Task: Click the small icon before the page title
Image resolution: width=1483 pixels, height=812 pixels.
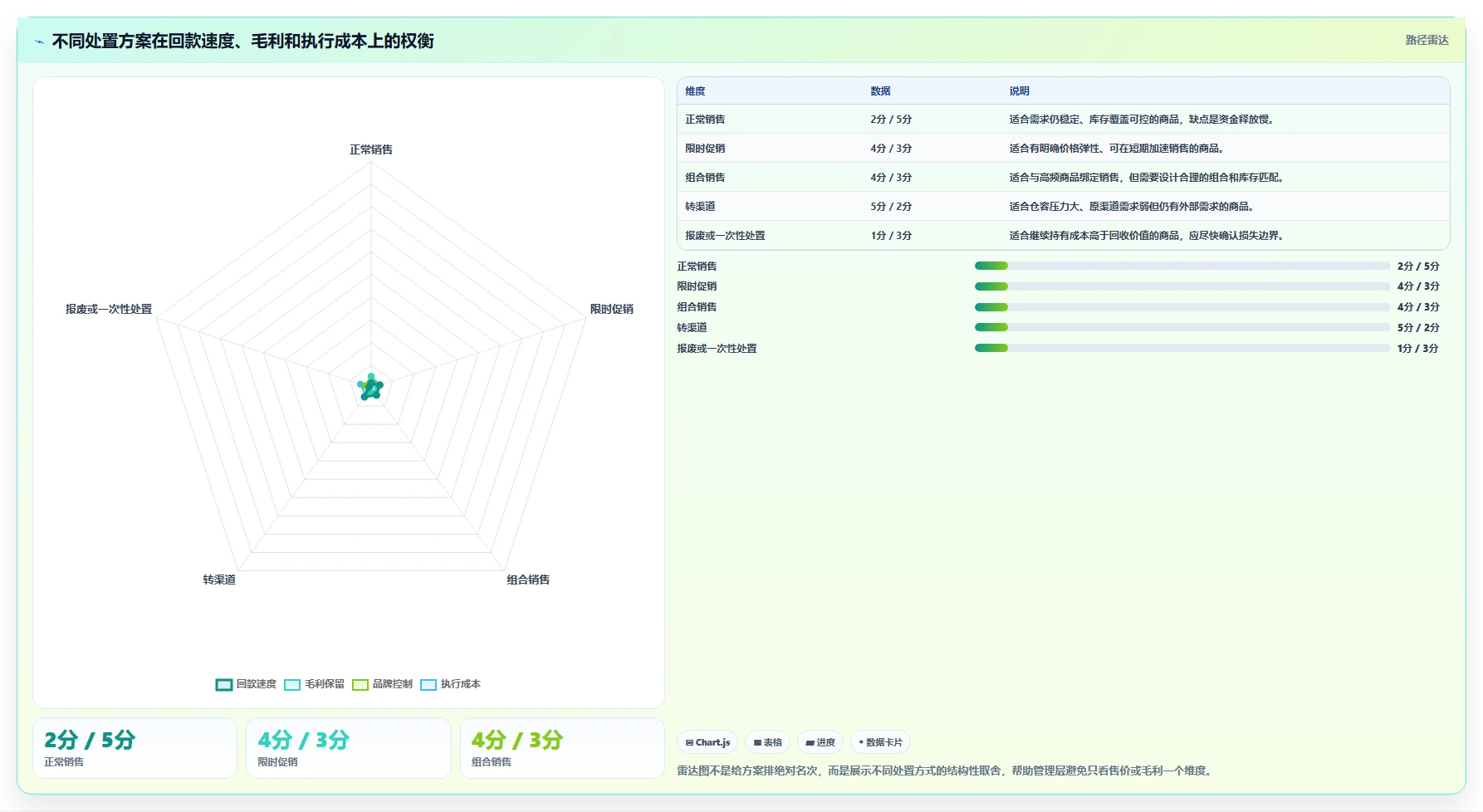Action: point(39,42)
